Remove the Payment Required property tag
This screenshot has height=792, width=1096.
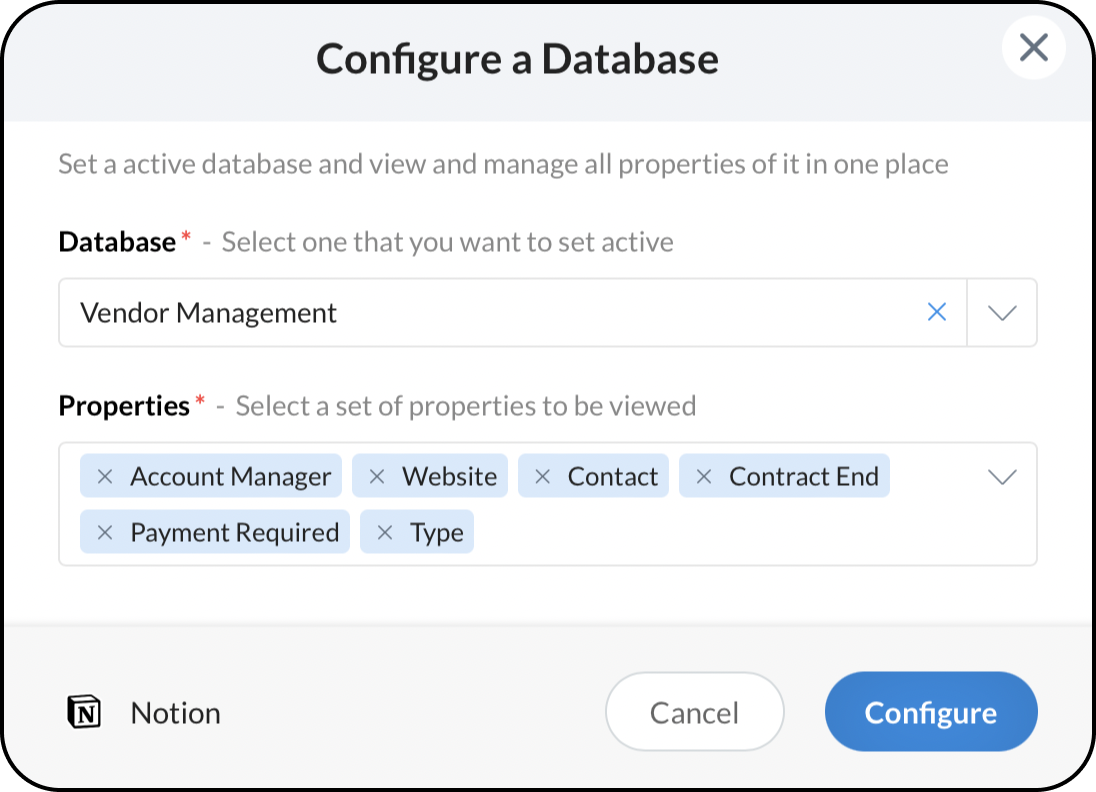104,533
